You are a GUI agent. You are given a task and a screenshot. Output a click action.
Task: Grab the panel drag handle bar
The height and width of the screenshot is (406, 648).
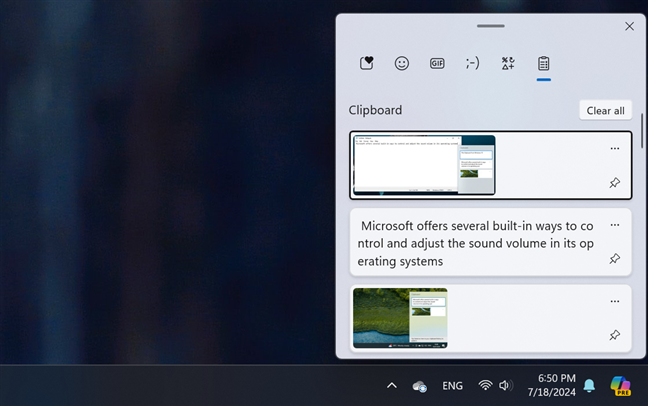(491, 26)
